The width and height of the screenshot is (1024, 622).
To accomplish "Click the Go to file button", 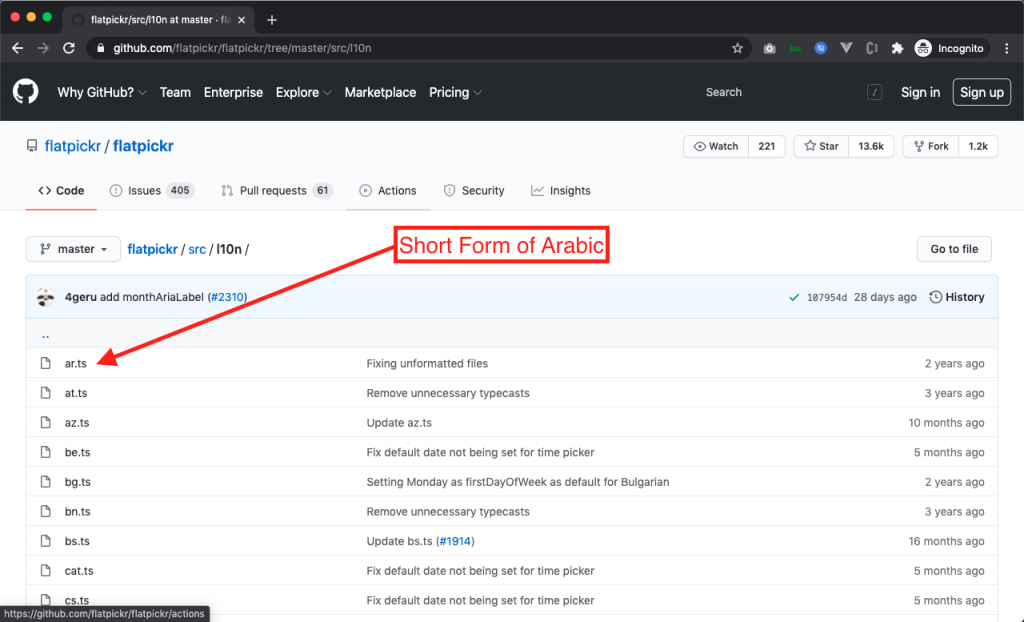I will tap(954, 249).
